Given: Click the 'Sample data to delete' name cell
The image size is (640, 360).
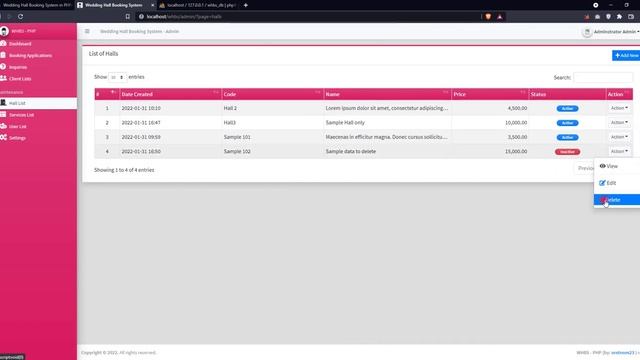Looking at the screenshot, I should [387, 151].
